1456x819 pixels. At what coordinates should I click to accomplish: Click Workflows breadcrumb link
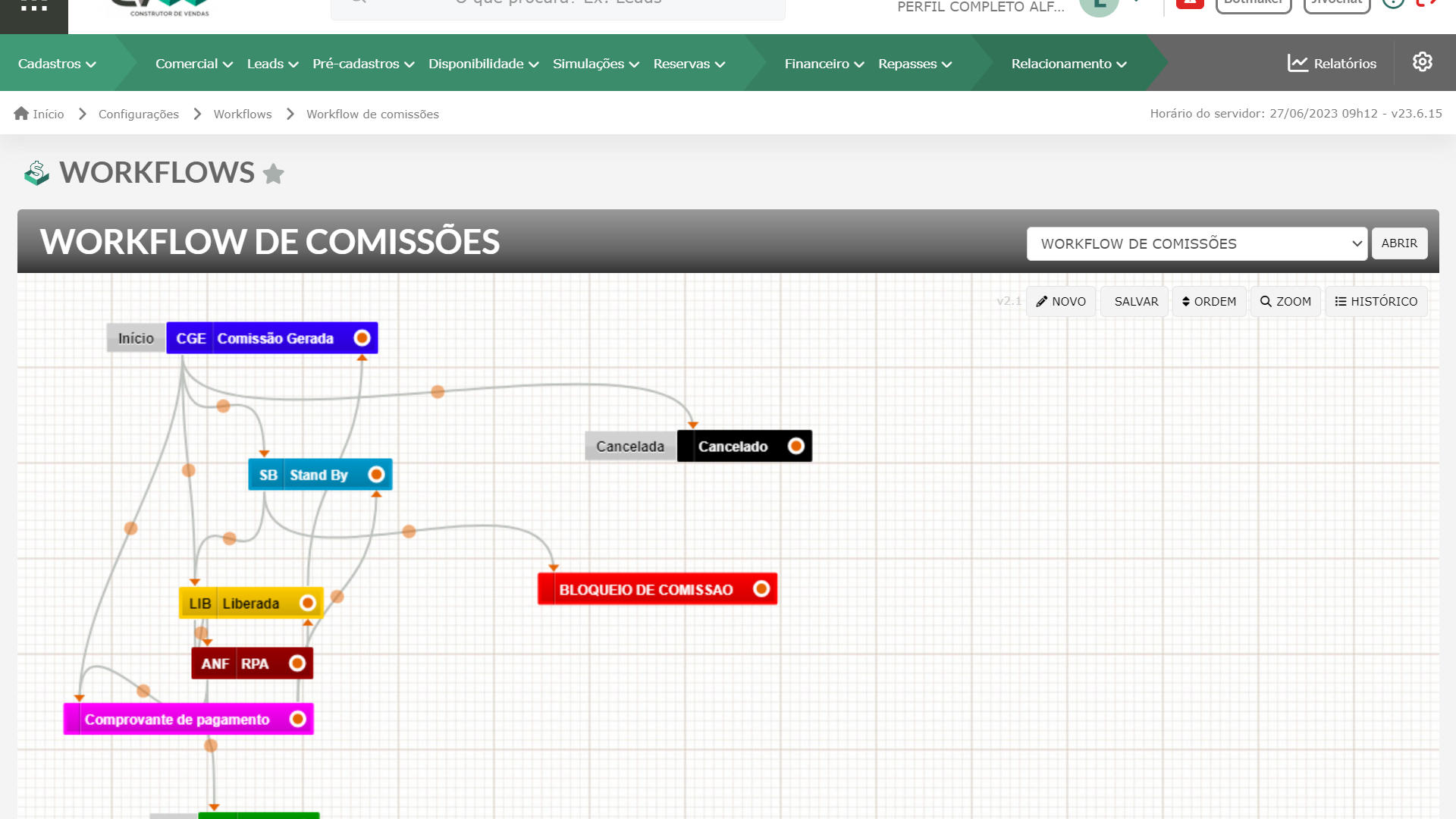(243, 114)
